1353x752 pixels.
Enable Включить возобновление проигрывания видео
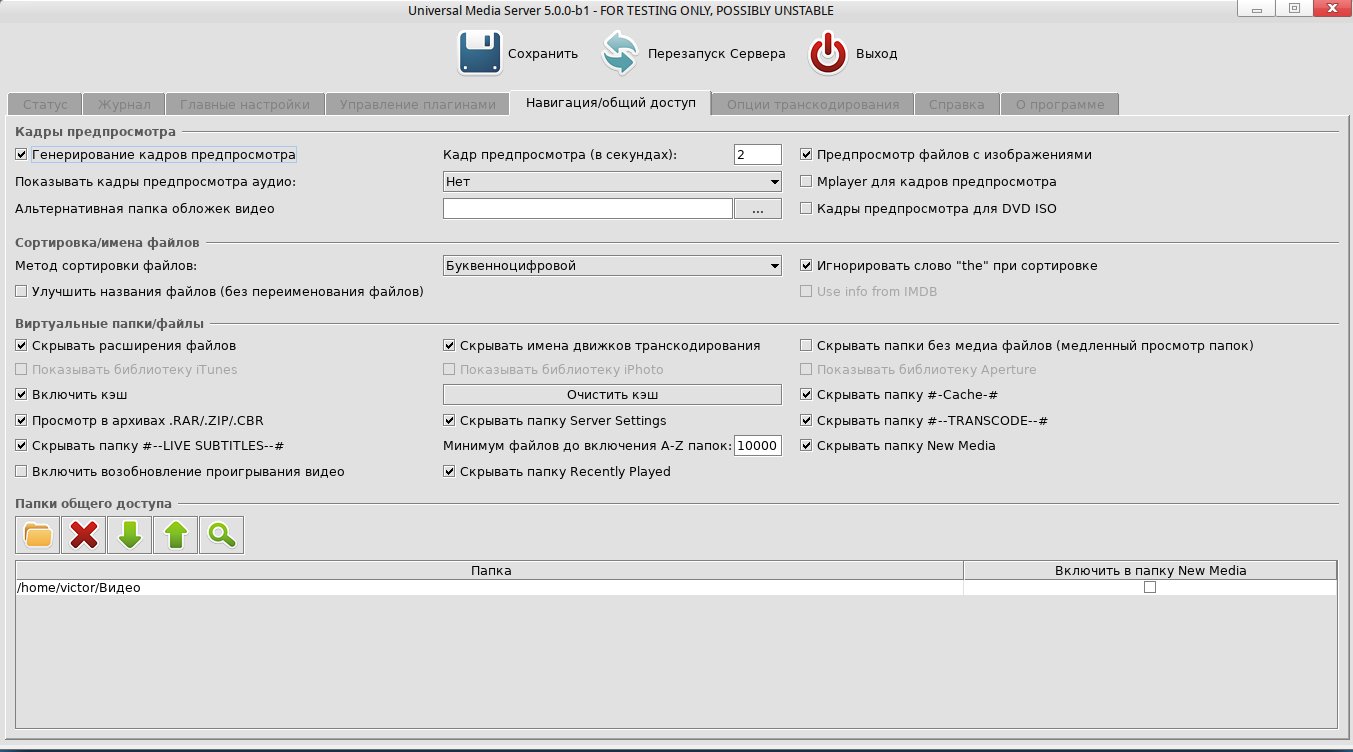click(x=22, y=471)
